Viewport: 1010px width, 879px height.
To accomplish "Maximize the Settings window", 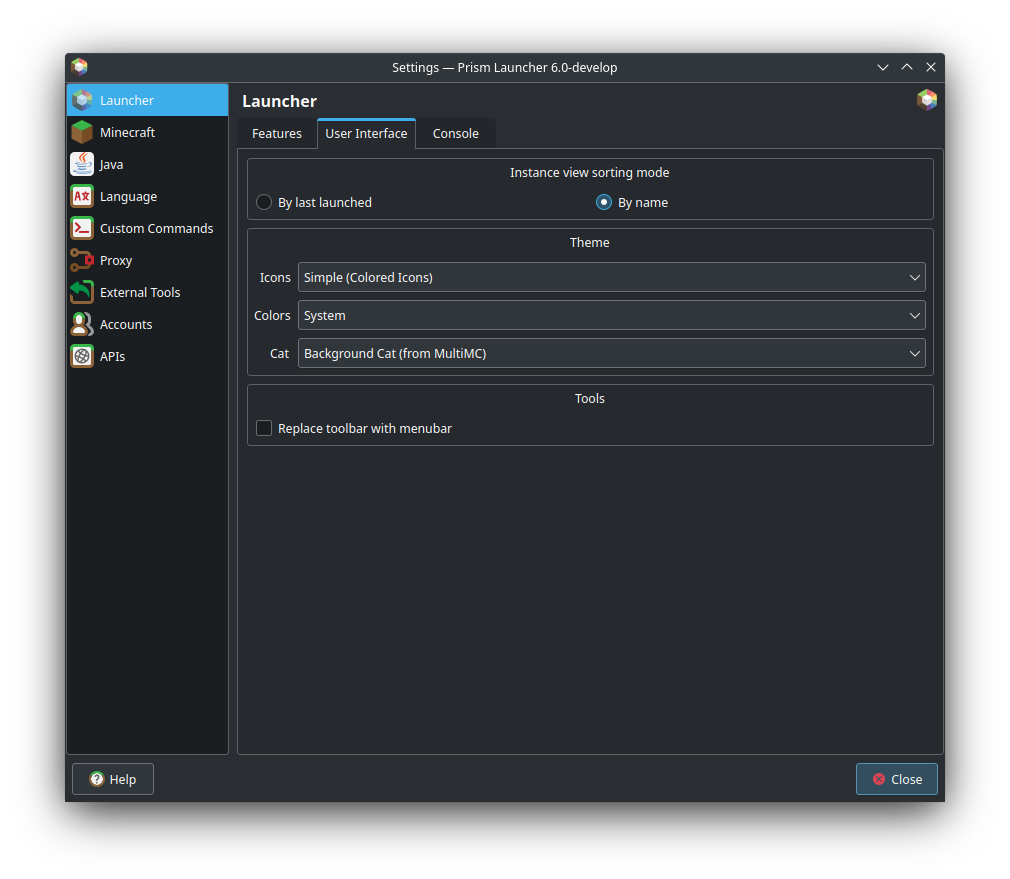I will [x=906, y=67].
